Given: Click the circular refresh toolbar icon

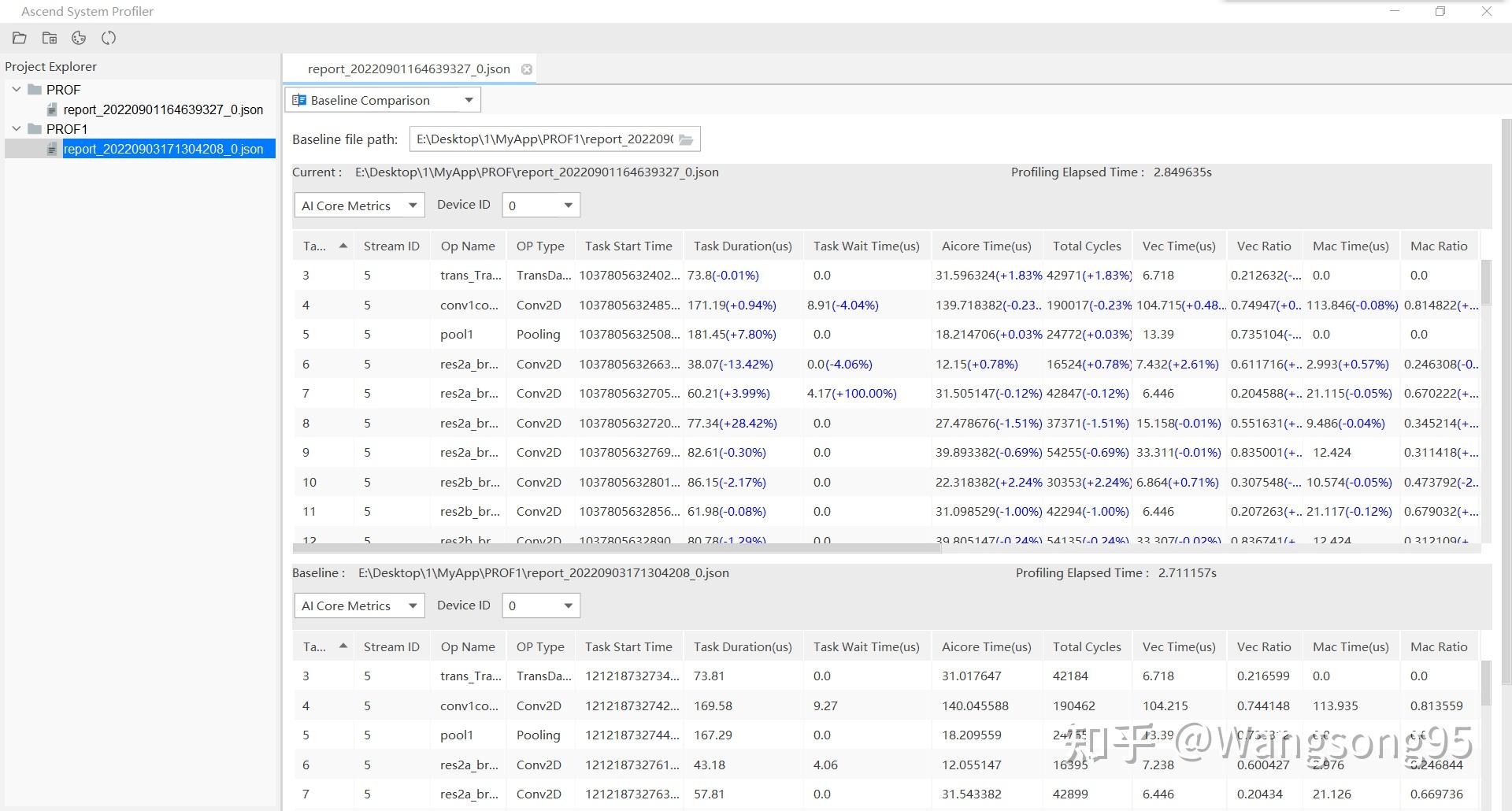Looking at the screenshot, I should (x=109, y=38).
